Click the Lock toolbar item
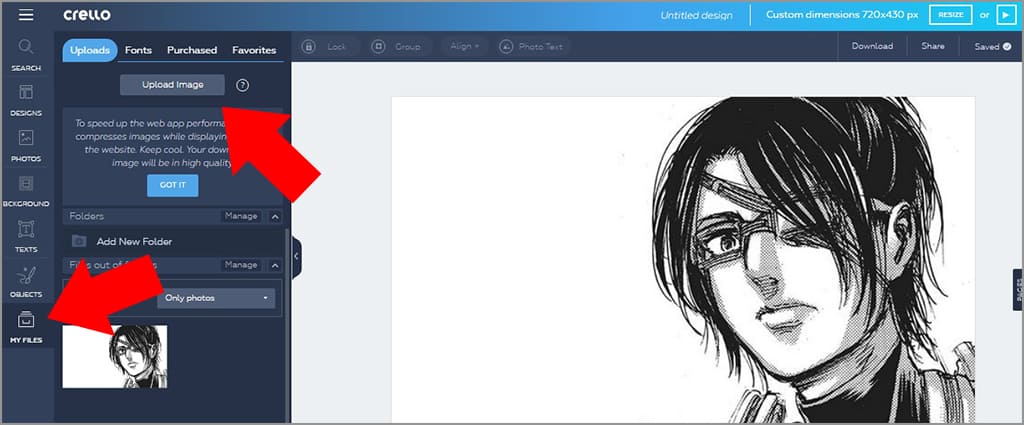The width and height of the screenshot is (1024, 425). click(x=325, y=46)
